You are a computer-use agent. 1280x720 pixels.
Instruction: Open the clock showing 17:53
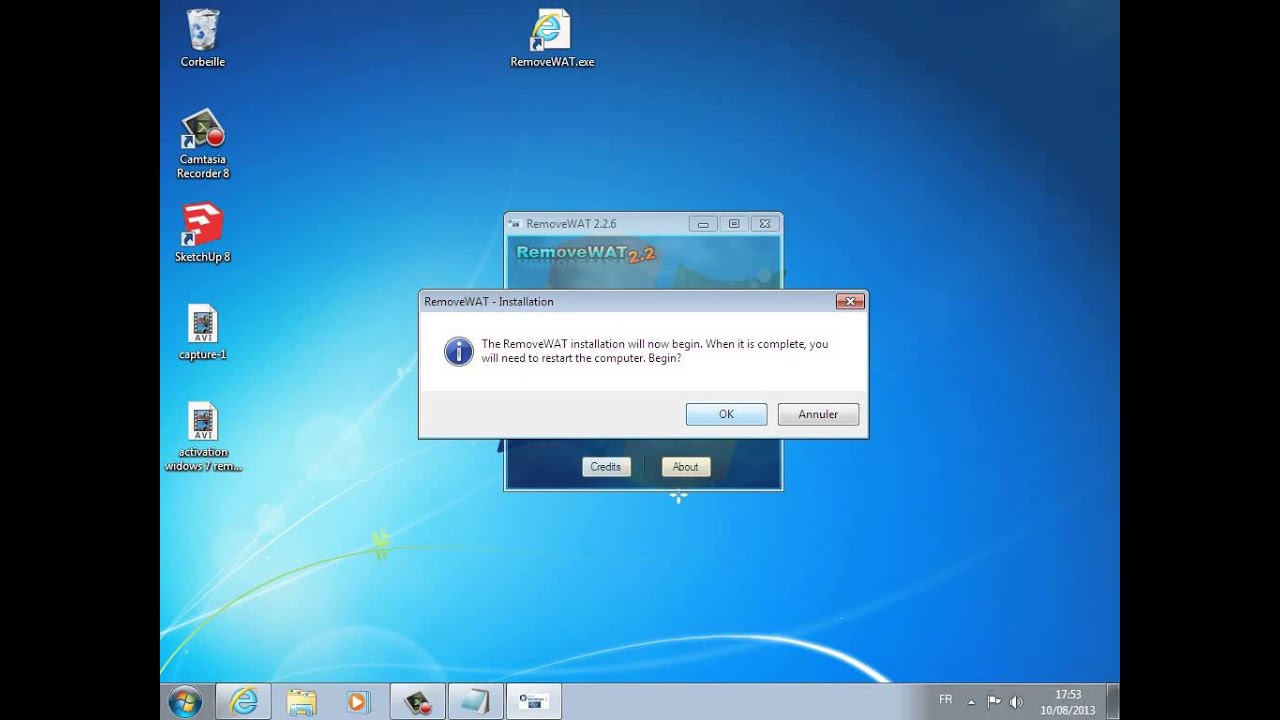tap(1068, 694)
